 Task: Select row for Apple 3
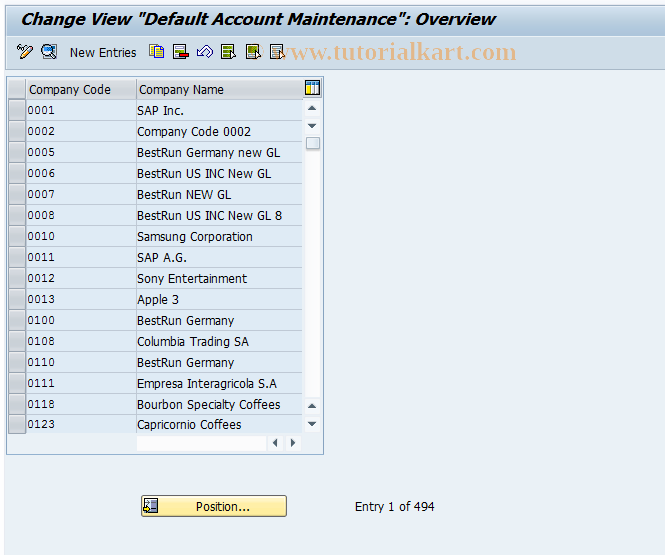pos(17,299)
